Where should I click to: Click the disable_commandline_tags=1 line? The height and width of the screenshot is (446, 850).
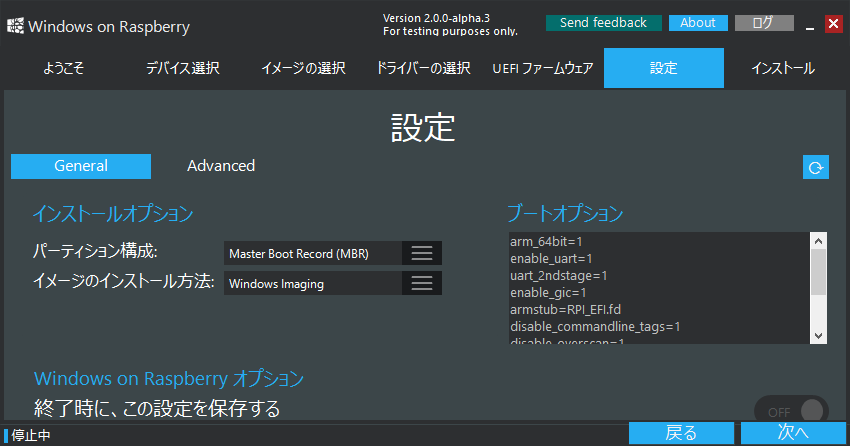[x=595, y=327]
